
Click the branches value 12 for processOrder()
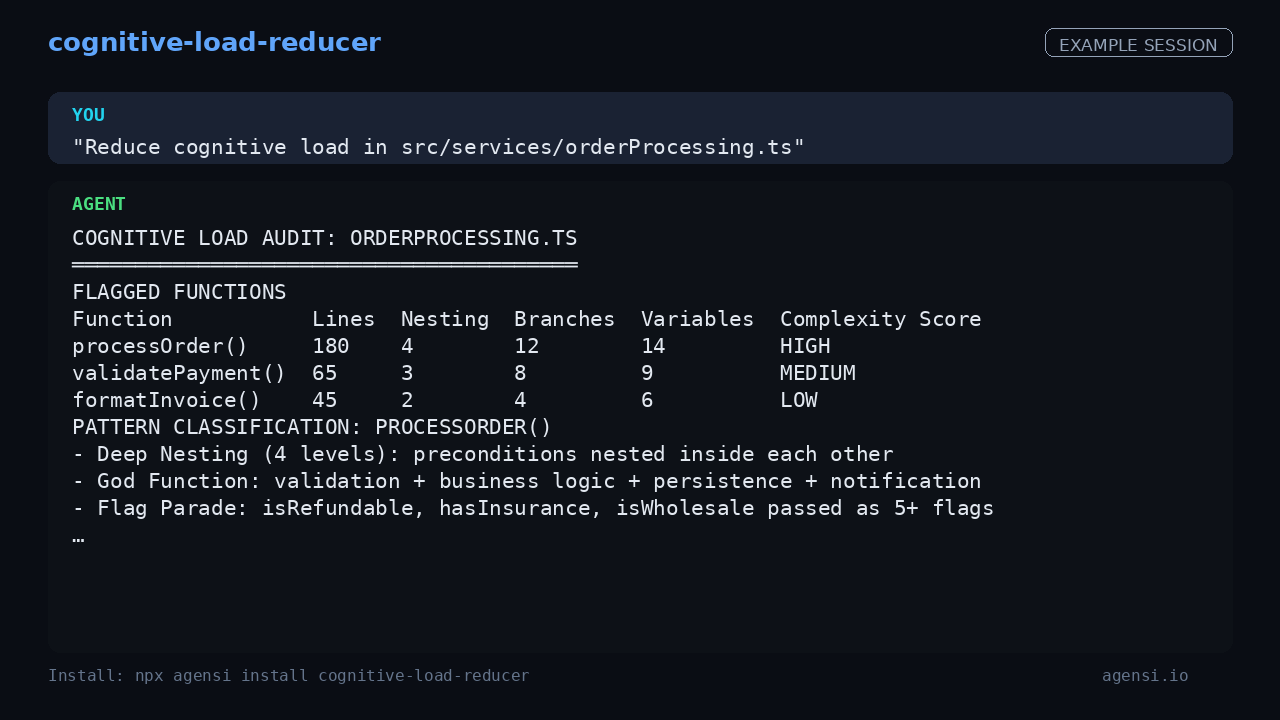click(x=527, y=346)
